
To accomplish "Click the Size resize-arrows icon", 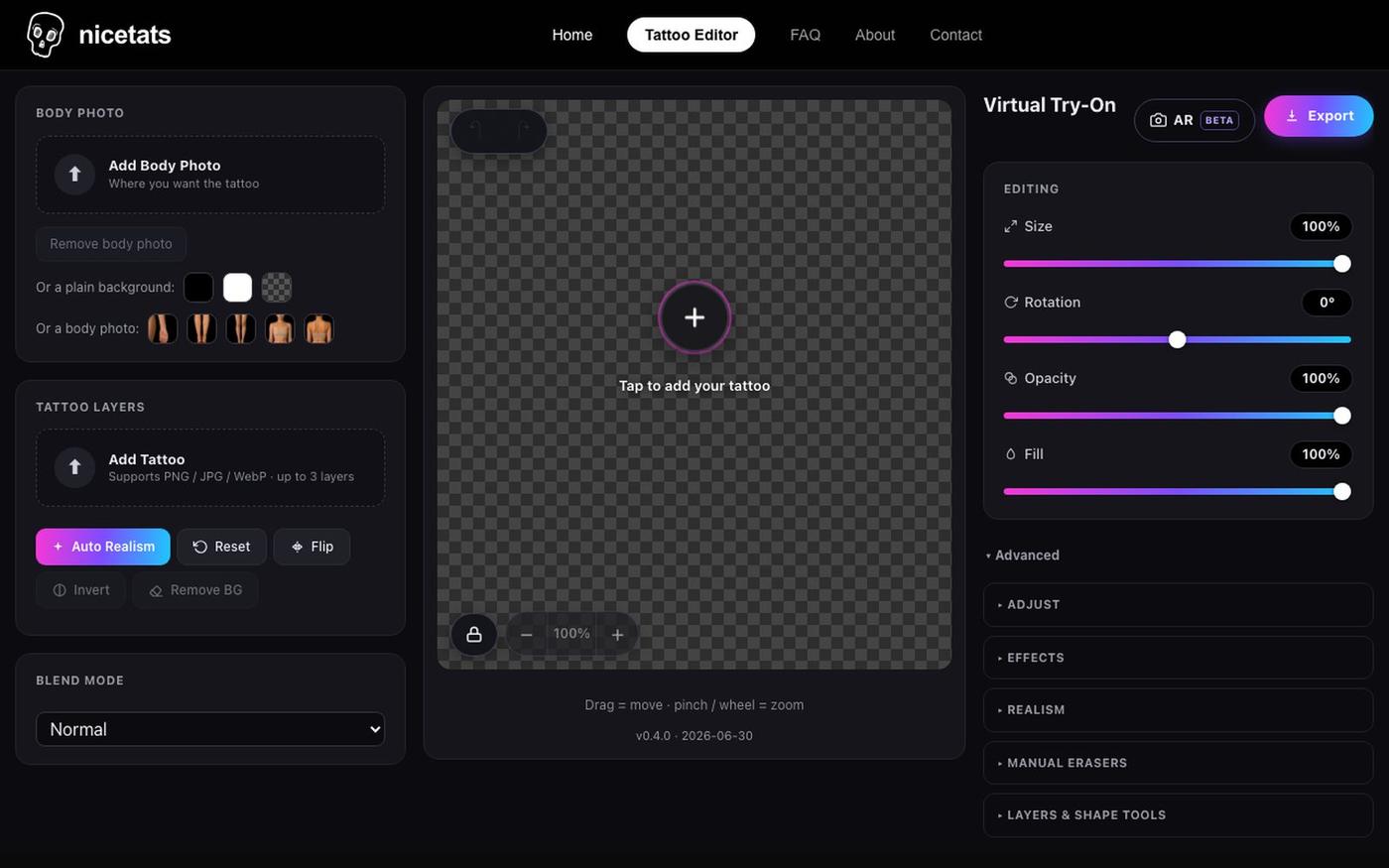I will pyautogui.click(x=1011, y=226).
